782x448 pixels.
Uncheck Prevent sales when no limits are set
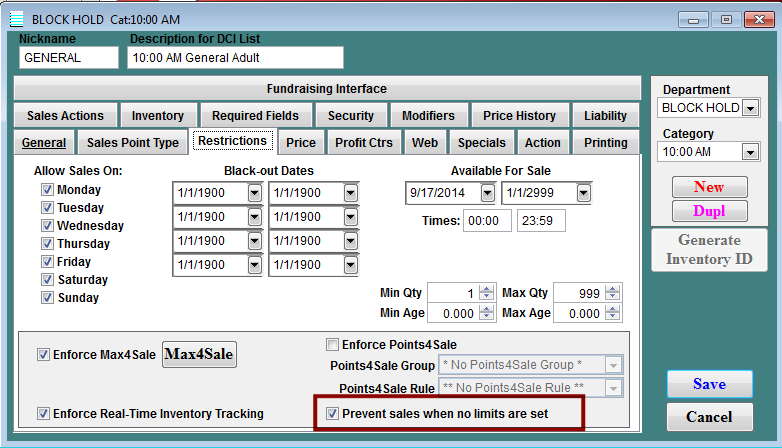pyautogui.click(x=332, y=414)
